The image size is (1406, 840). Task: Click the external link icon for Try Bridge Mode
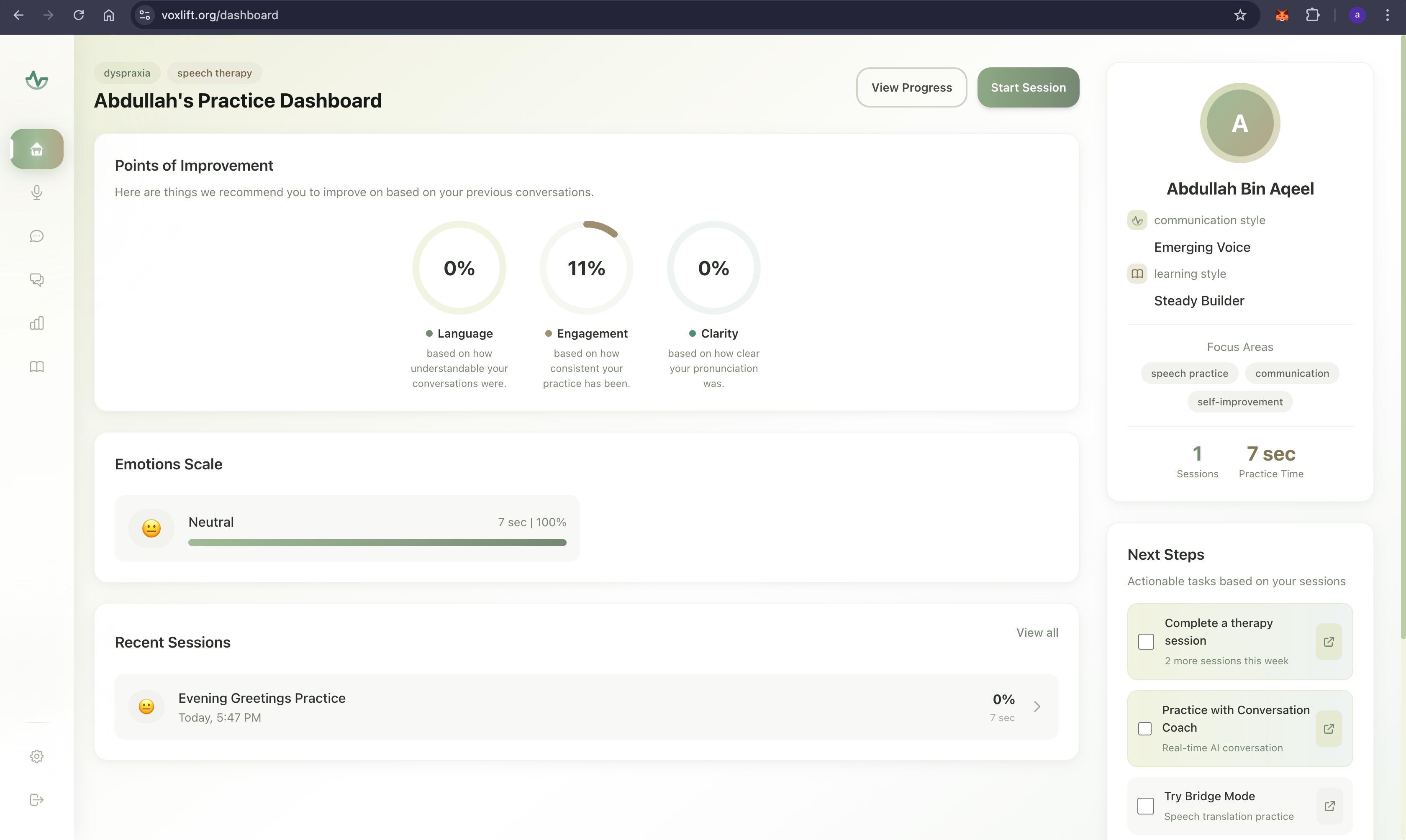click(x=1329, y=805)
